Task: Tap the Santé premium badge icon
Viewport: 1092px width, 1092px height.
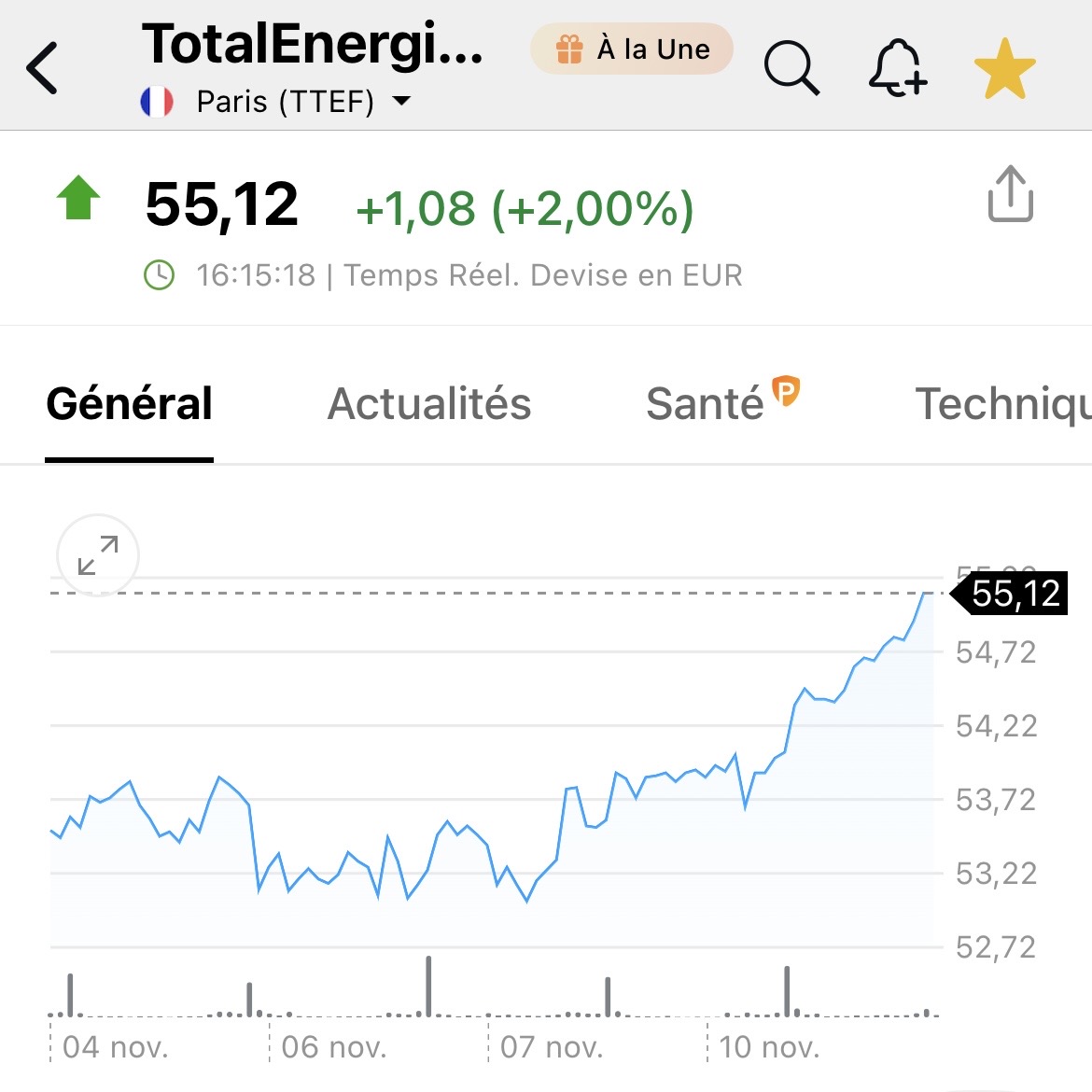Action: coord(787,390)
